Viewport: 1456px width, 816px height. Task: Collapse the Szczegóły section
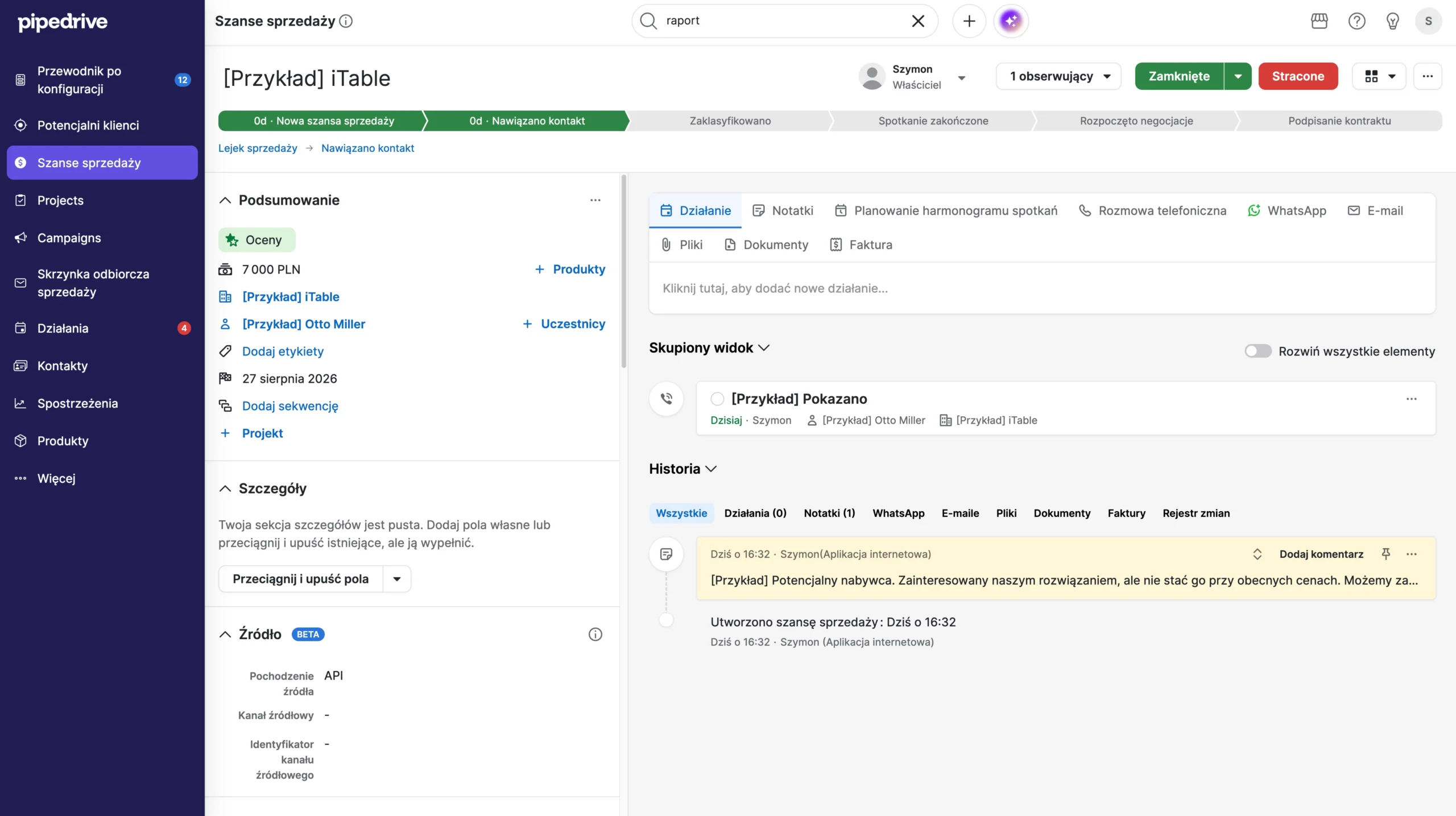tap(225, 488)
